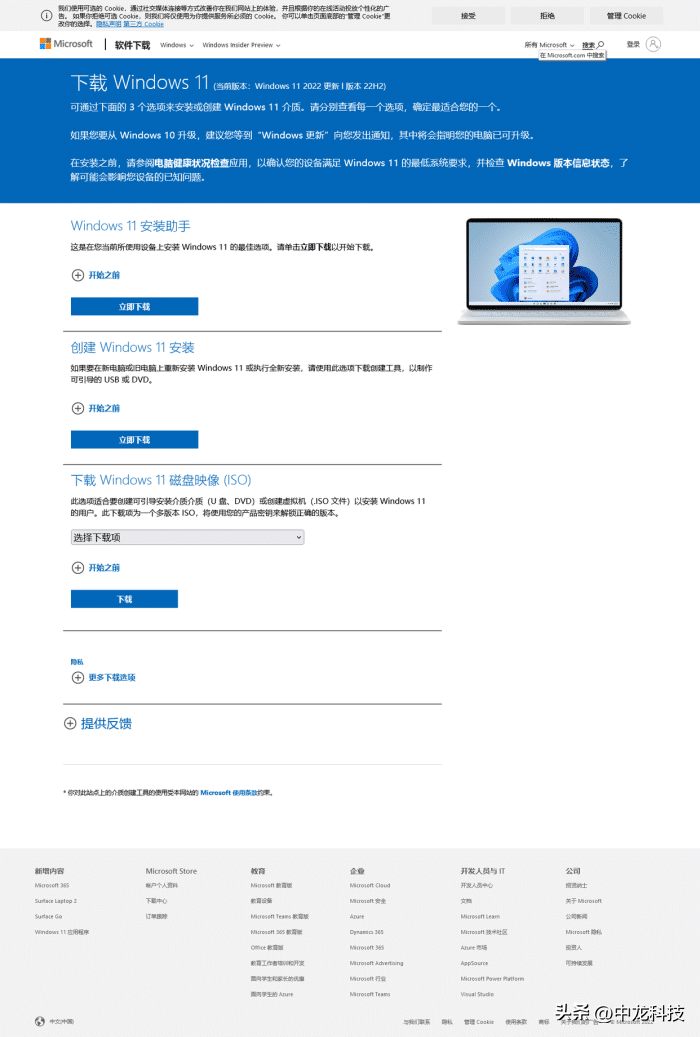The width and height of the screenshot is (700, 1037).
Task: Reject cookies with the 拒绝 button
Action: (x=547, y=15)
